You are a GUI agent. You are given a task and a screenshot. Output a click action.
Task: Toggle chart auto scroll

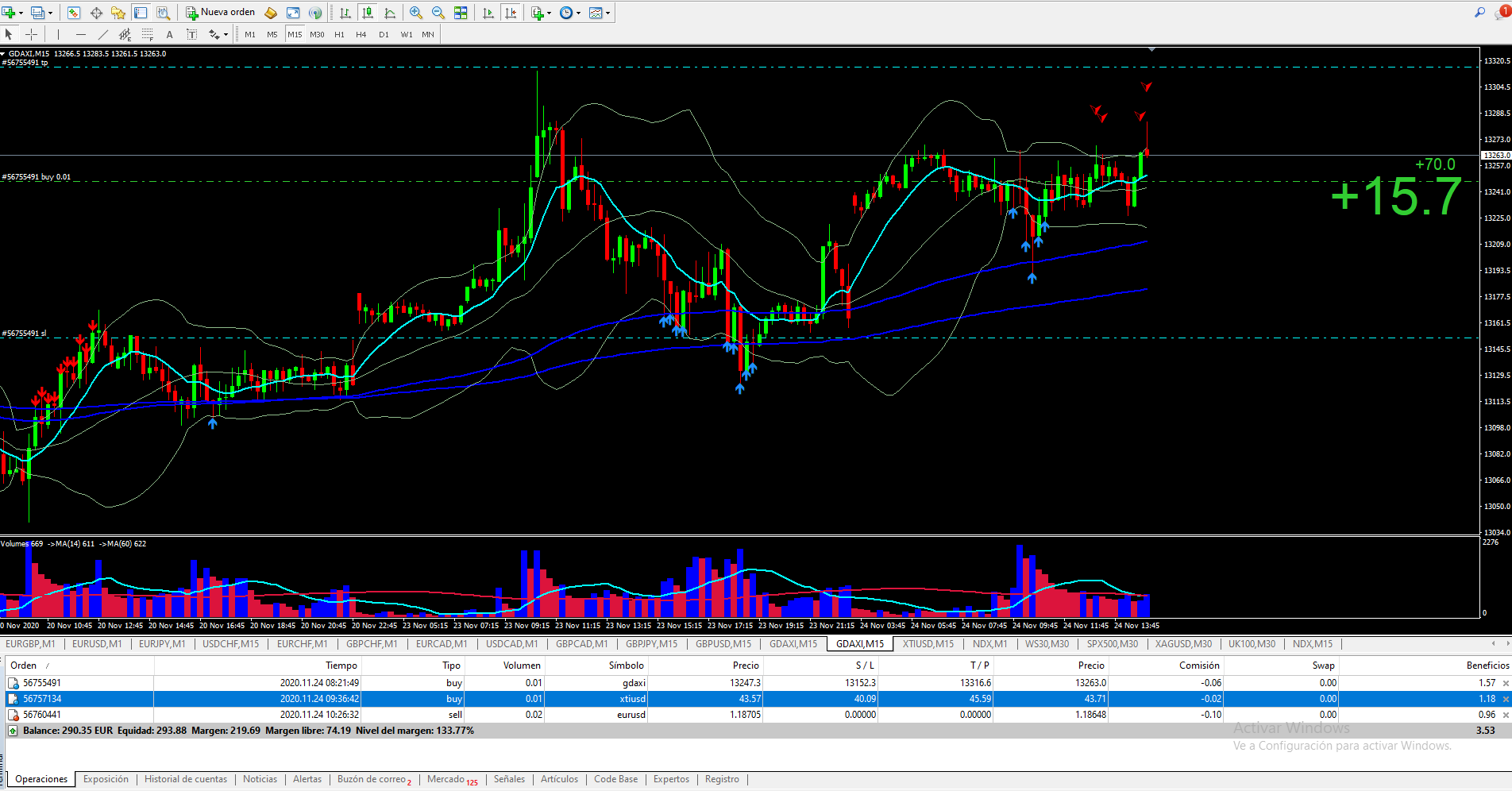pyautogui.click(x=488, y=13)
